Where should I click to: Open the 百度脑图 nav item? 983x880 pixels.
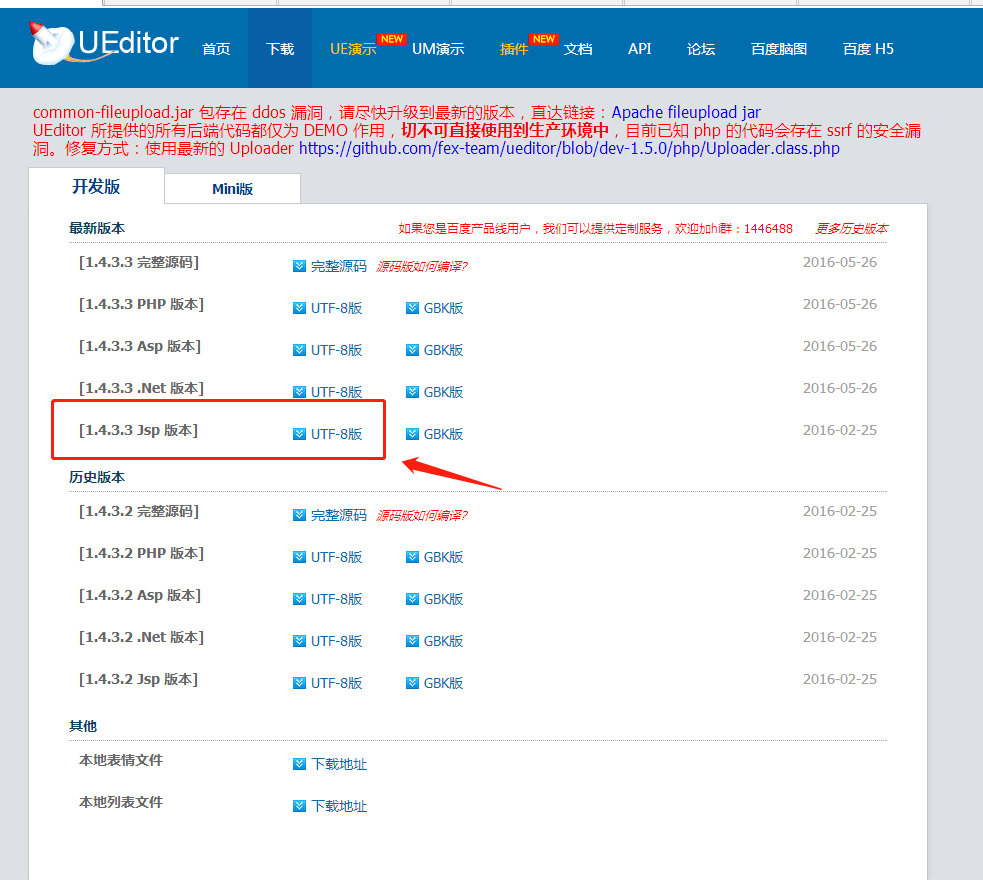pos(779,49)
